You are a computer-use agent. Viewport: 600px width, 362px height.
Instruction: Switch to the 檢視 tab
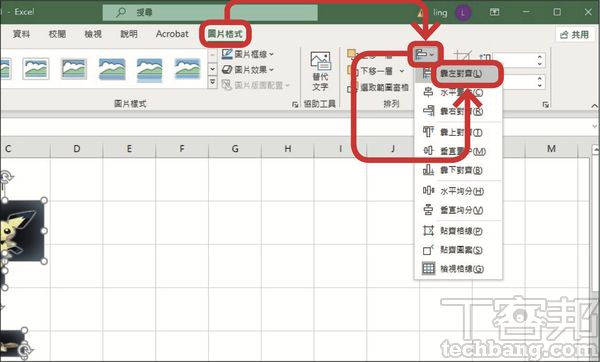[x=93, y=34]
